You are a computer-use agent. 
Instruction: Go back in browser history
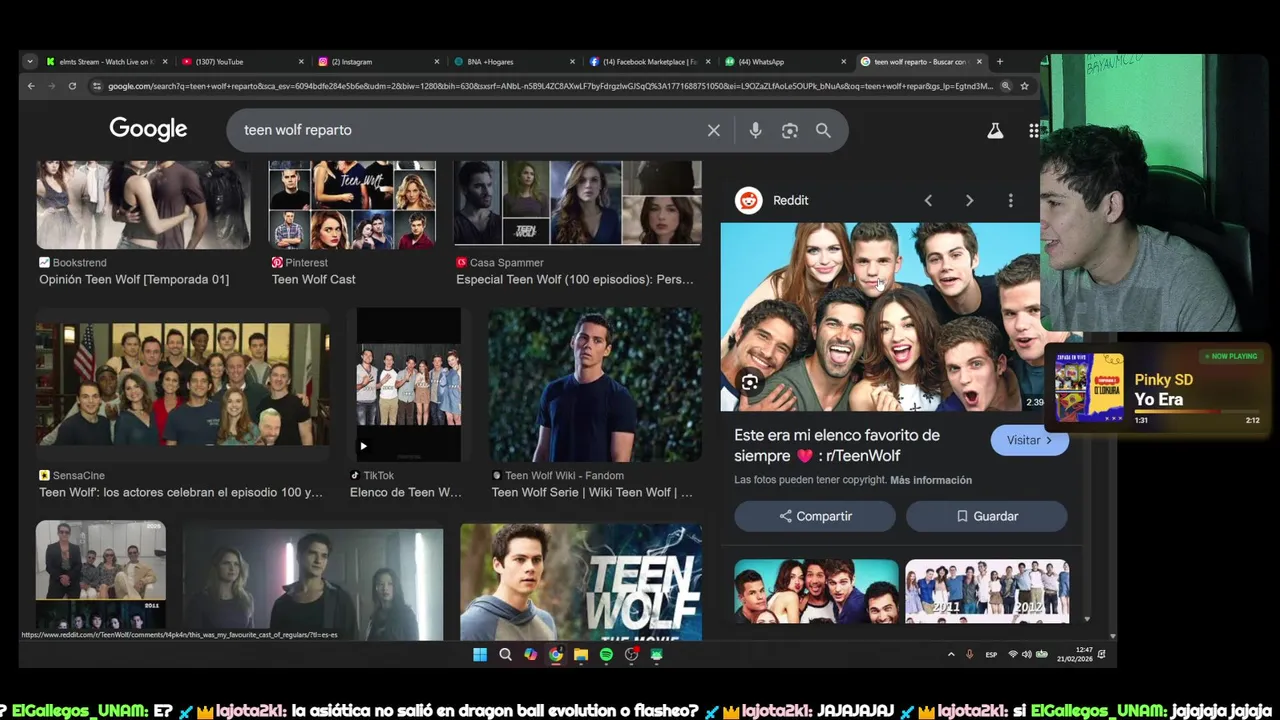pyautogui.click(x=31, y=86)
